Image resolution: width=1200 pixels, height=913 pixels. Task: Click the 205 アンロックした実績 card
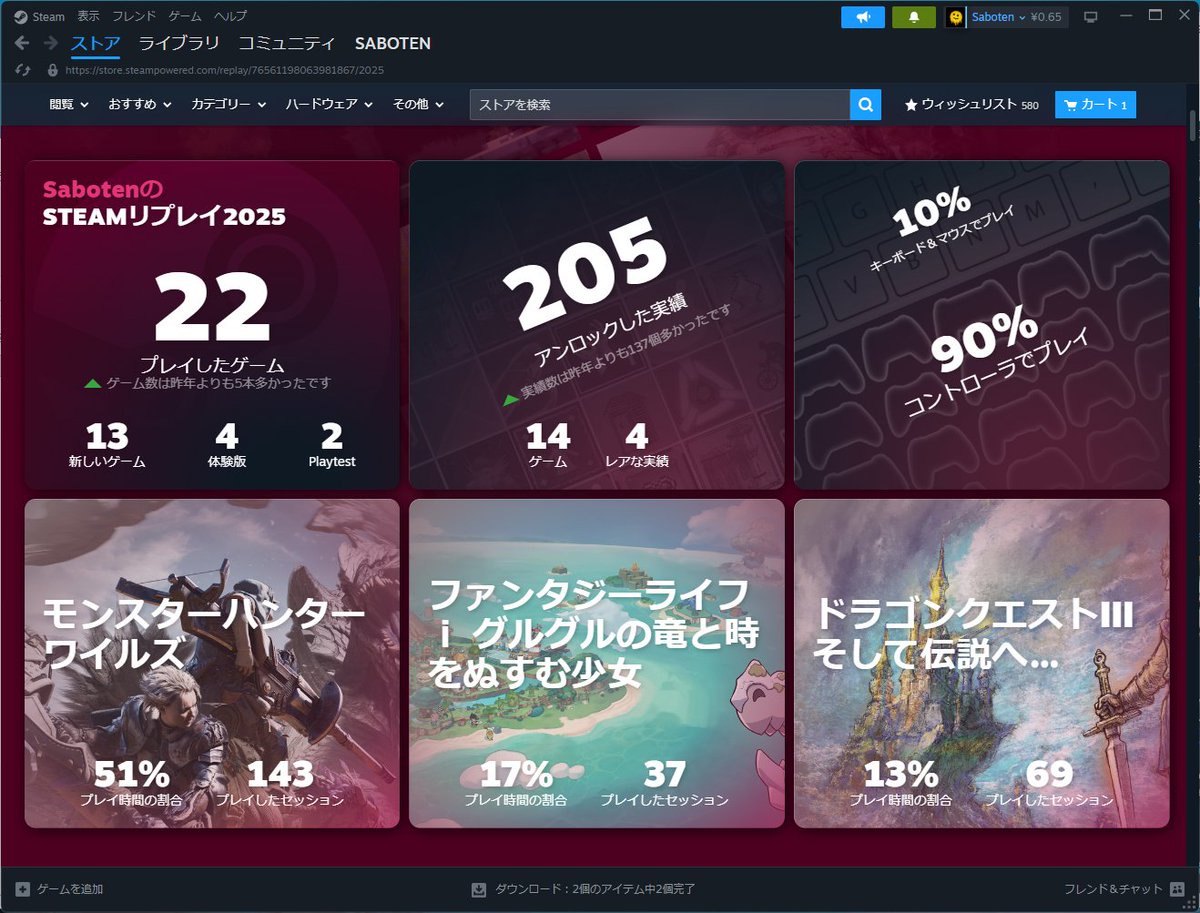[x=597, y=325]
